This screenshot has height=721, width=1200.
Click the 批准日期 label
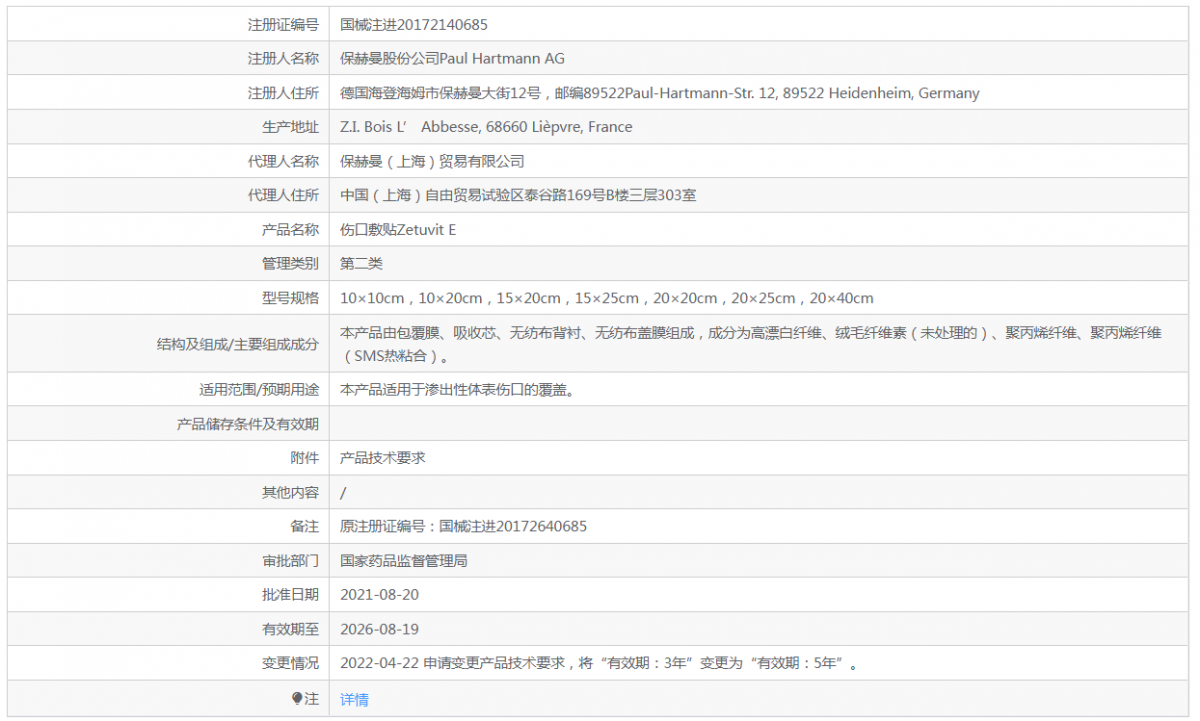click(290, 595)
